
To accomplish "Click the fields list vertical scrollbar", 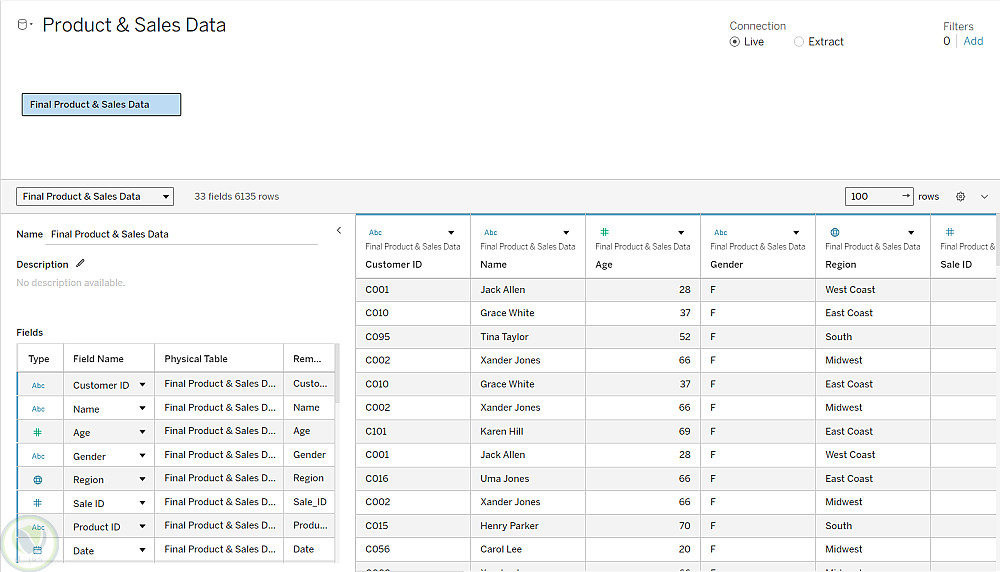I will click(337, 374).
